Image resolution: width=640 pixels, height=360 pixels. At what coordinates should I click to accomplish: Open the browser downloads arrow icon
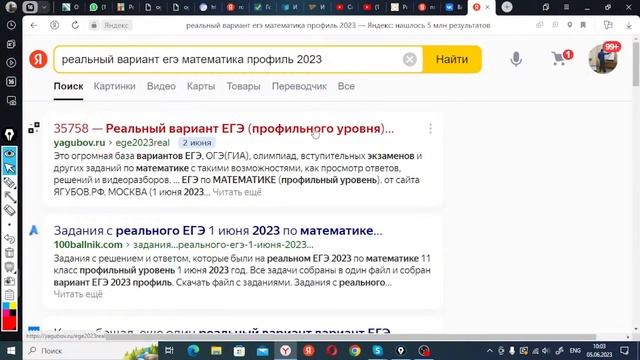(629, 25)
